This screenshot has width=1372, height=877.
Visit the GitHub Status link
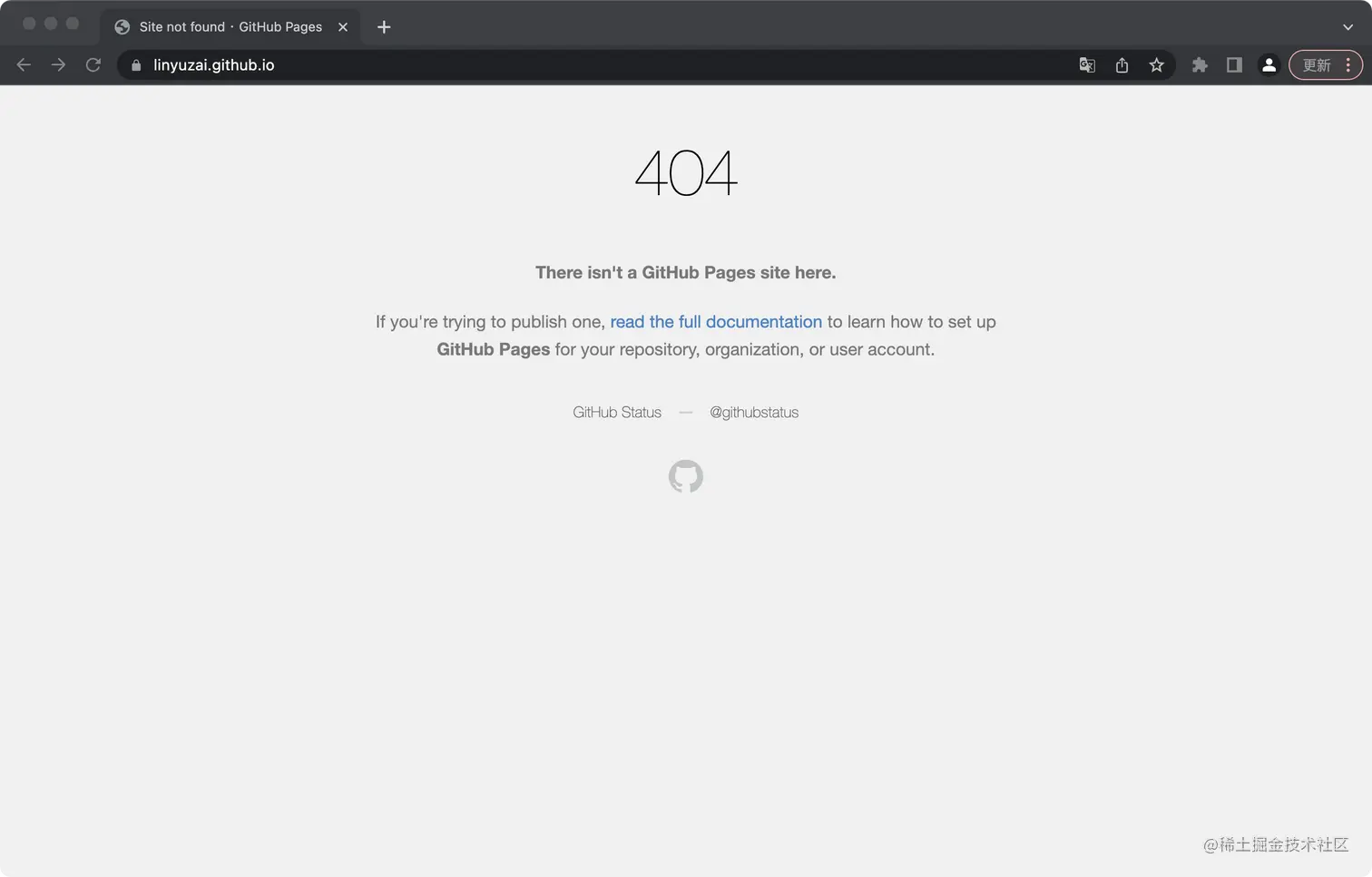617,412
